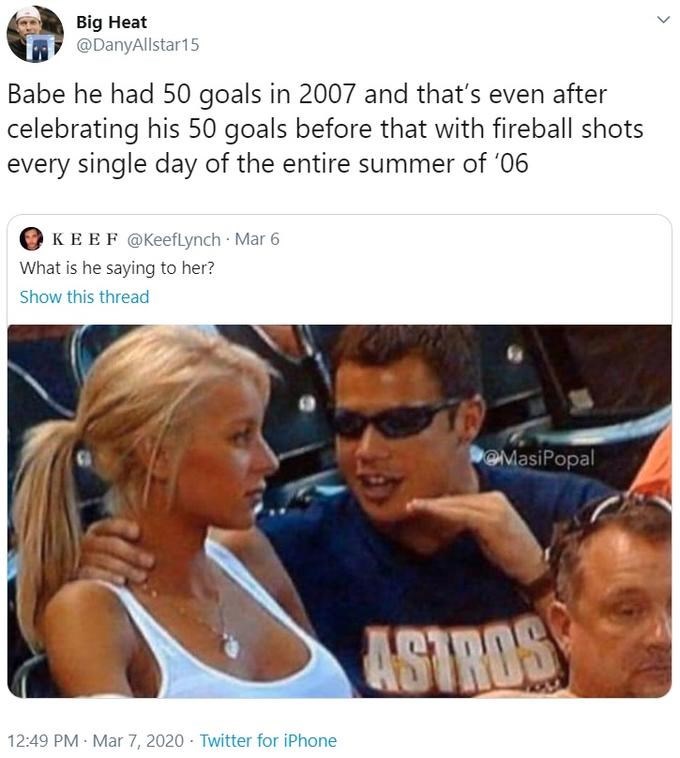
Task: Open the quoted text 'What is he saying to her?'
Action: coord(117,268)
